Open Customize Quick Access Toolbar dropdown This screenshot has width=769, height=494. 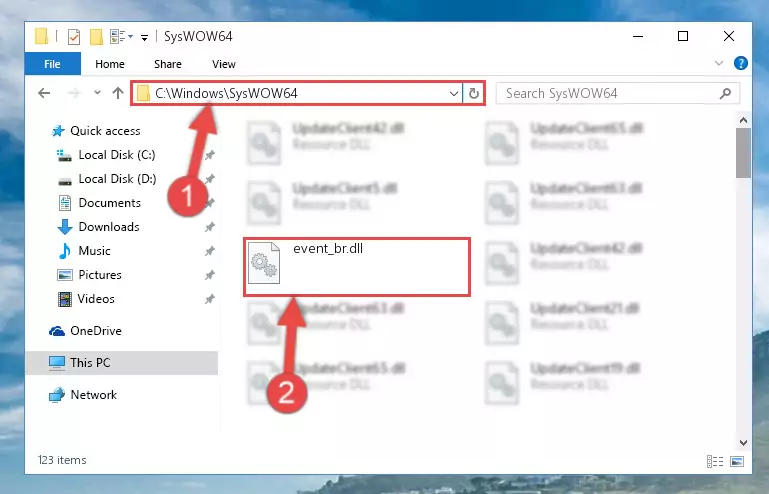coord(144,37)
